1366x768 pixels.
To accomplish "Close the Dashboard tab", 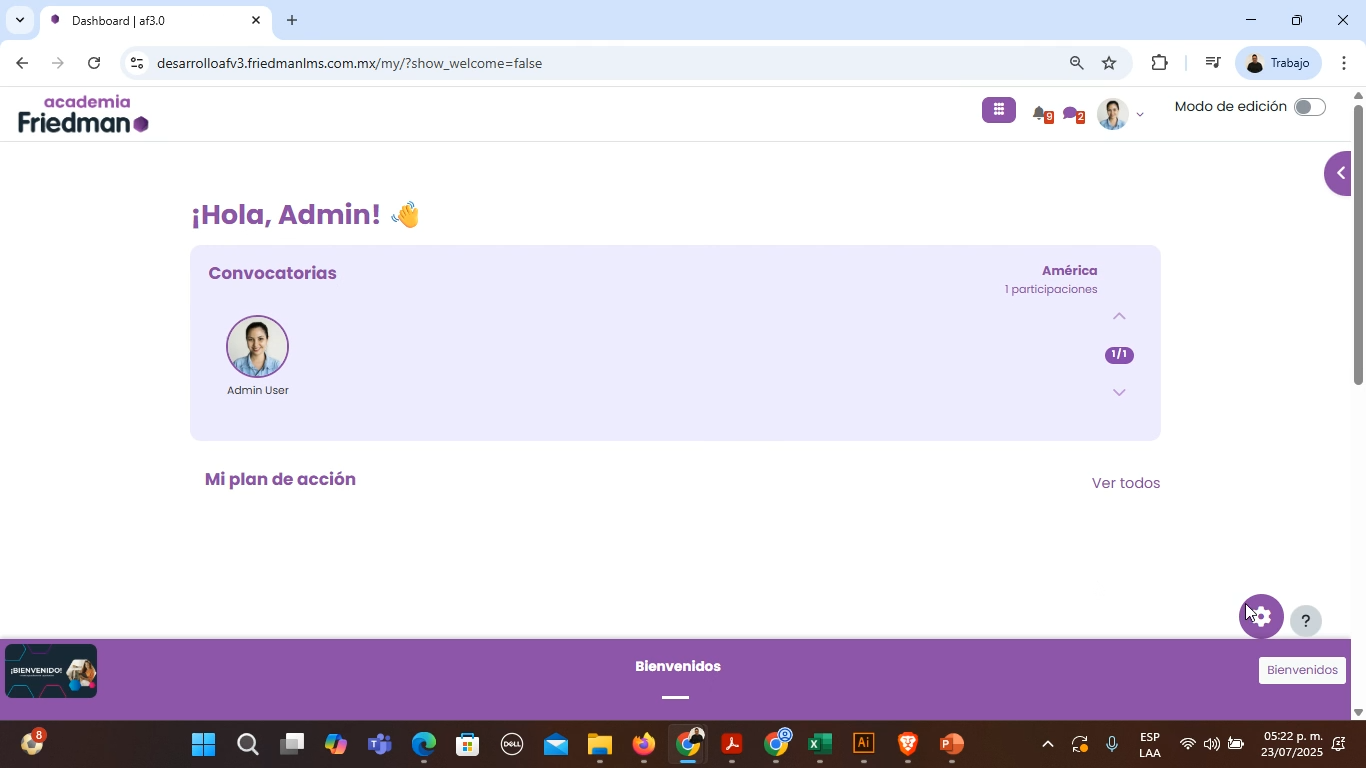I will 255,20.
